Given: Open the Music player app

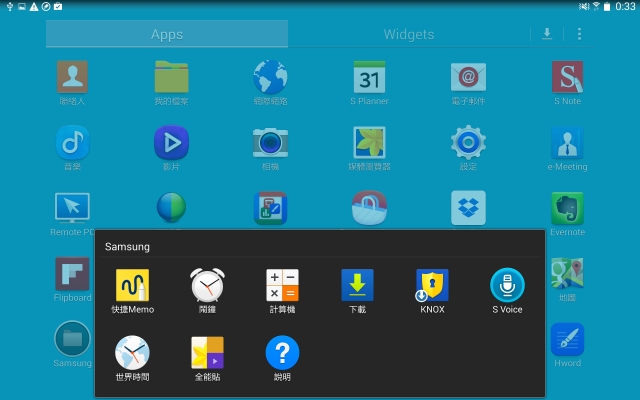Looking at the screenshot, I should [x=72, y=142].
